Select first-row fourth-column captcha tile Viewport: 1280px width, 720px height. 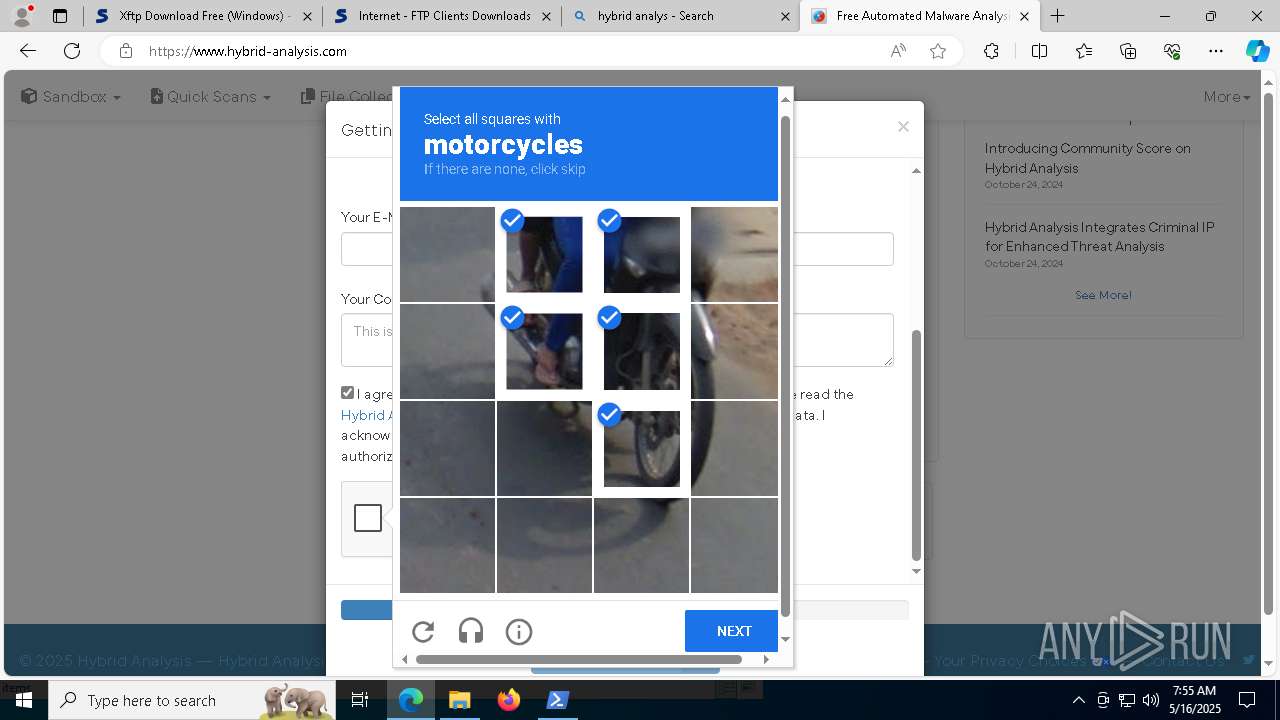pyautogui.click(x=734, y=254)
